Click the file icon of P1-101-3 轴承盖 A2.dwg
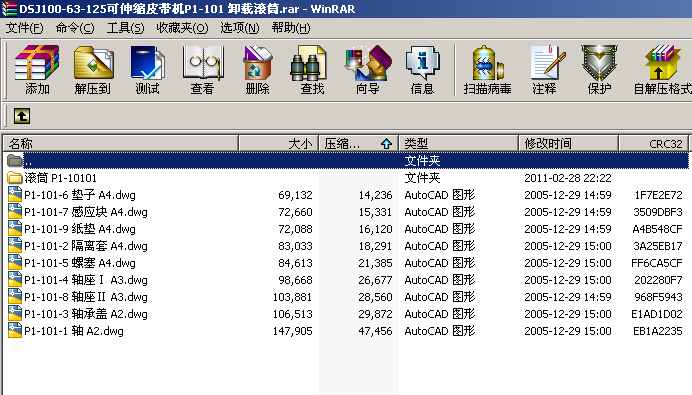This screenshot has height=395, width=692. (15, 314)
